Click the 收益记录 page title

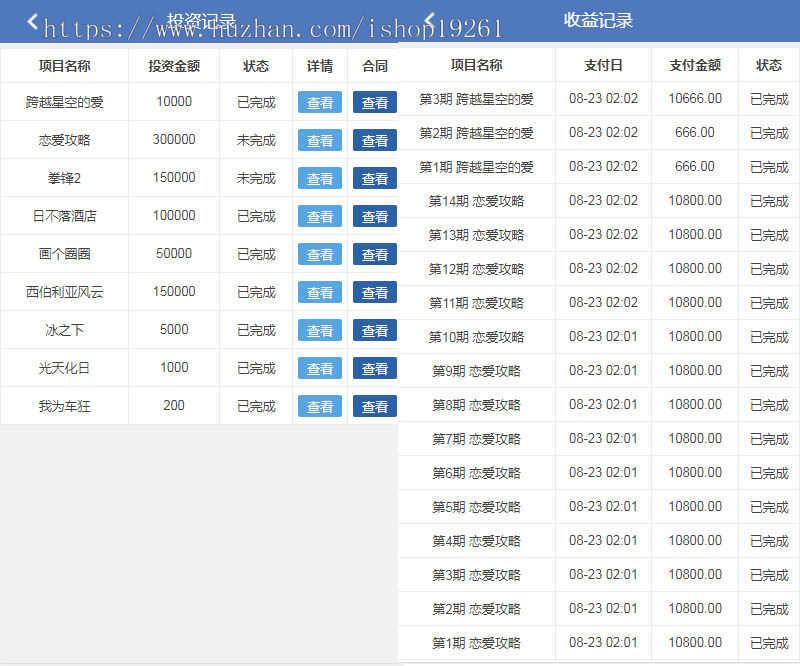point(598,20)
